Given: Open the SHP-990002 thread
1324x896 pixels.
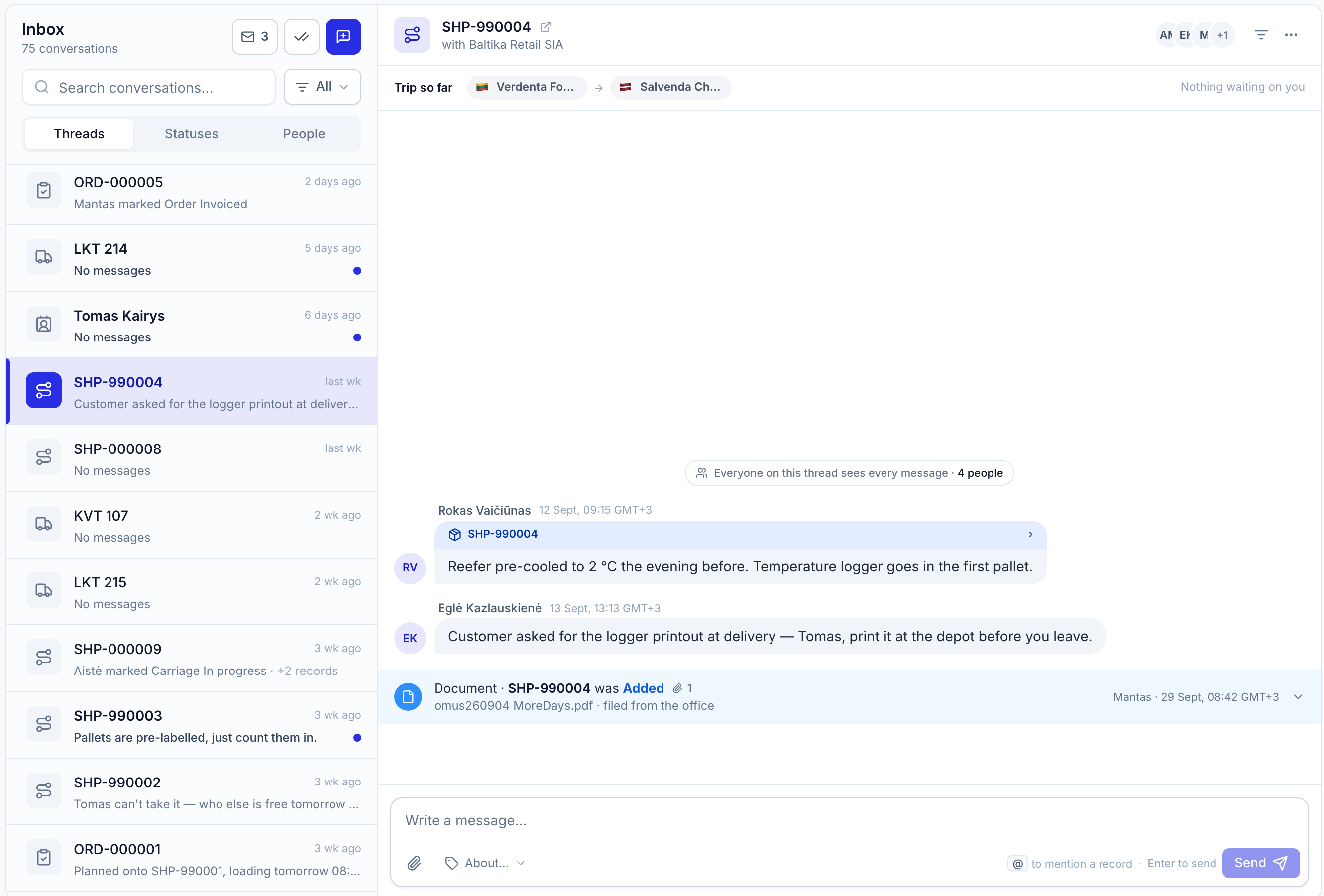Looking at the screenshot, I should pyautogui.click(x=192, y=792).
